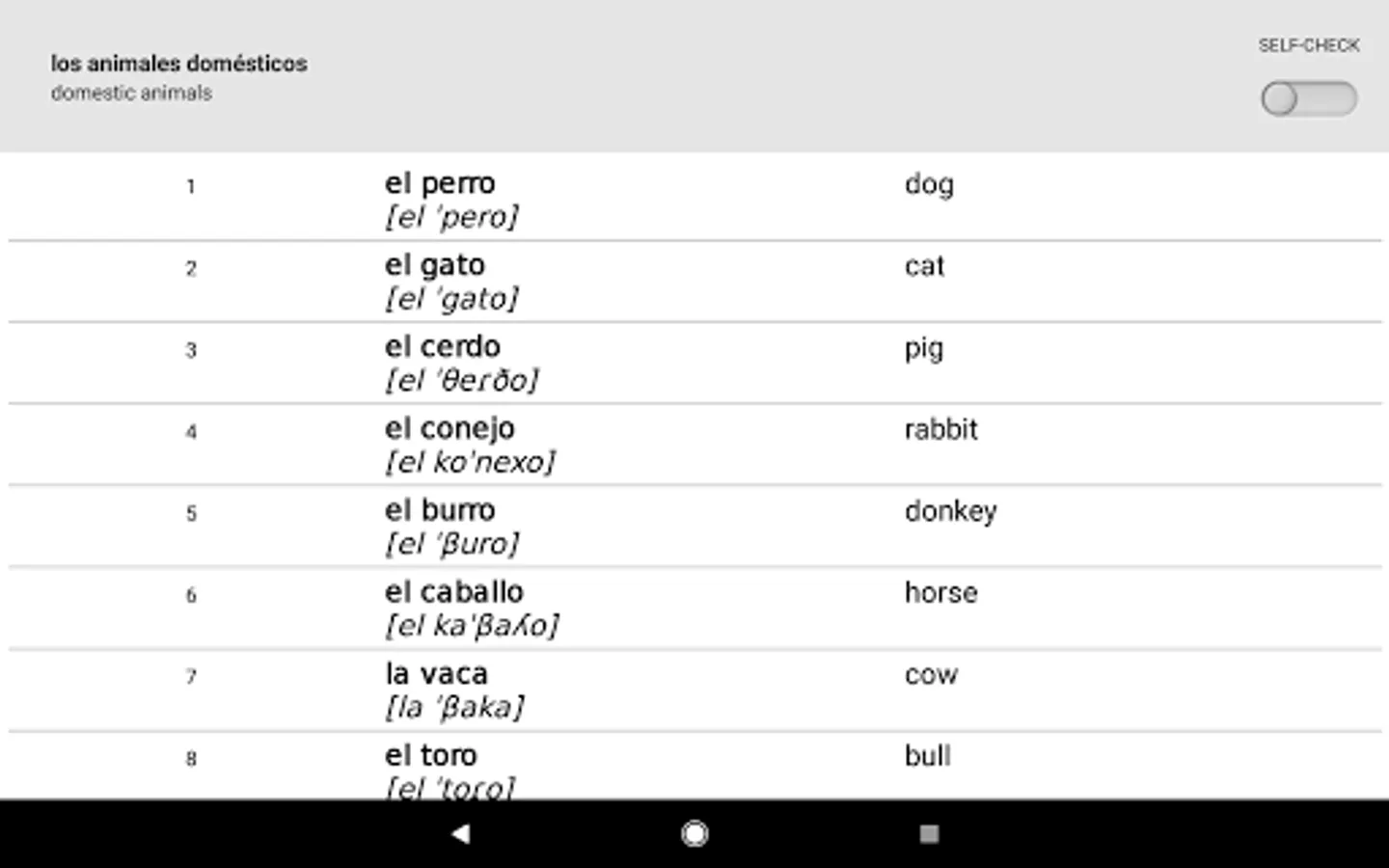Tap the Android back navigation icon

(461, 834)
